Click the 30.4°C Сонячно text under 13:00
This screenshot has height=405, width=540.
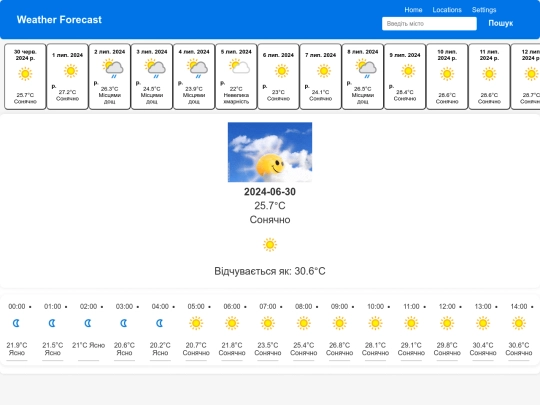coord(482,349)
